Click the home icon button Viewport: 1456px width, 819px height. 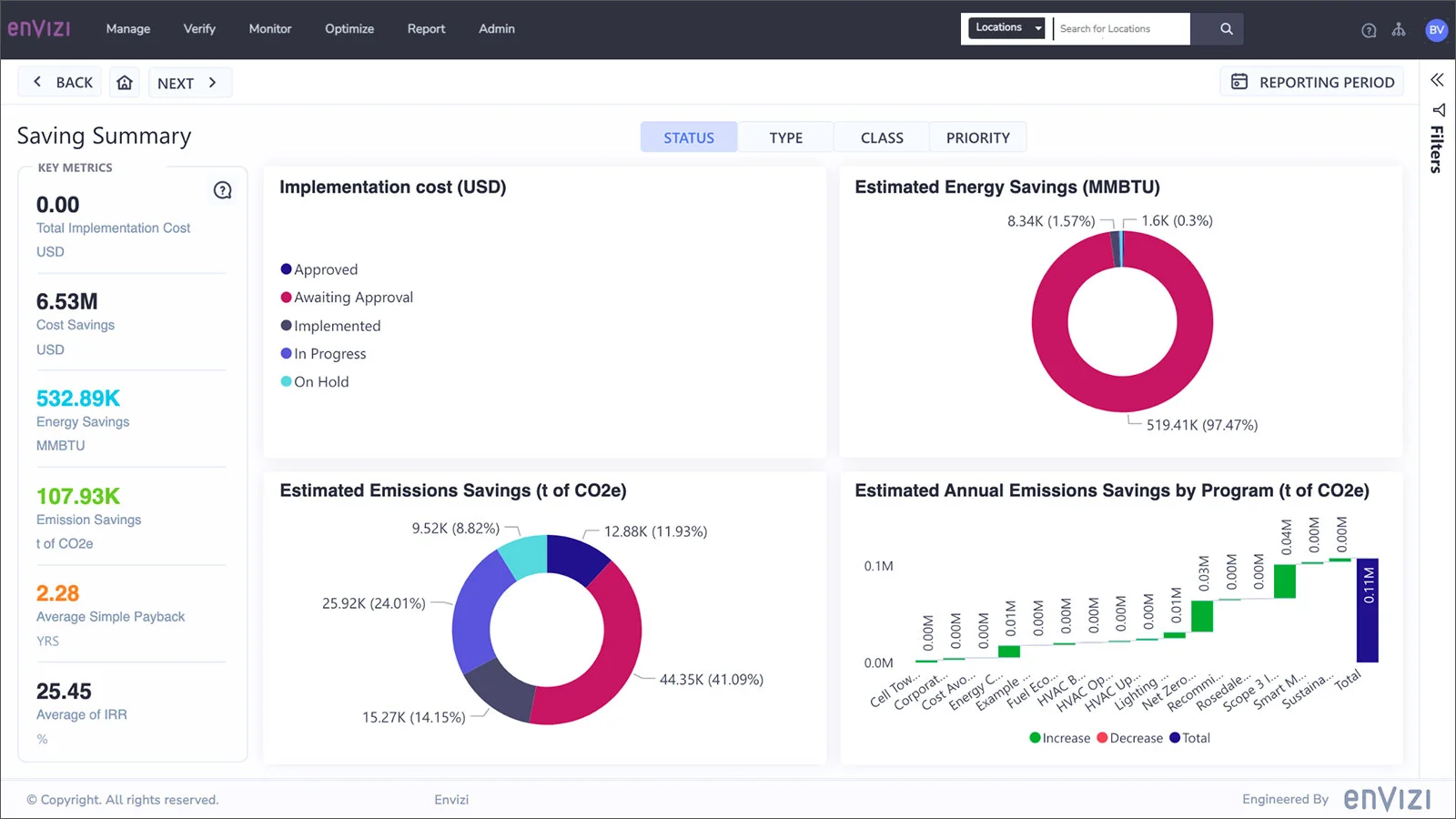[125, 83]
